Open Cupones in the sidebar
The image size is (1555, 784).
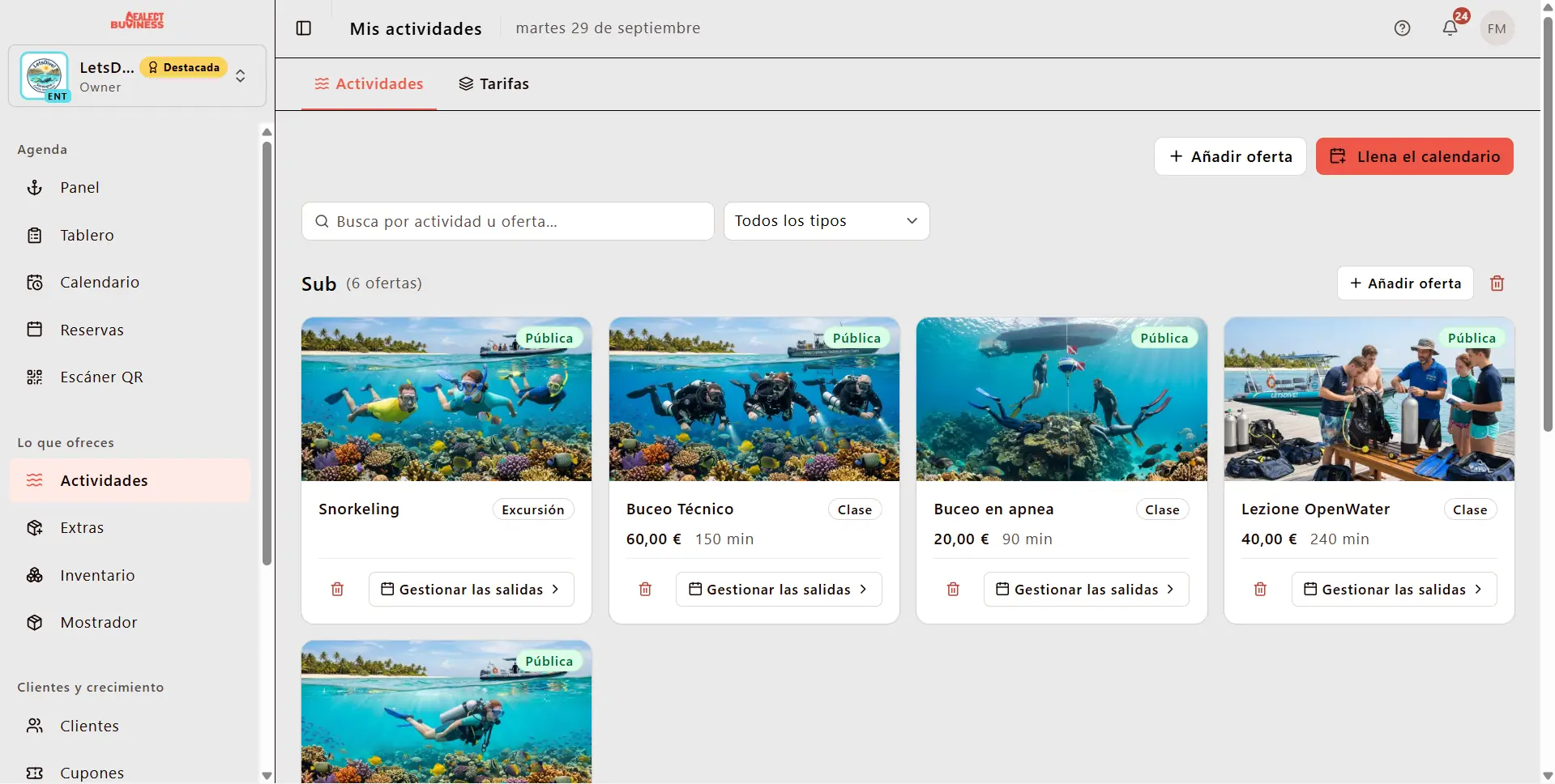point(130,773)
